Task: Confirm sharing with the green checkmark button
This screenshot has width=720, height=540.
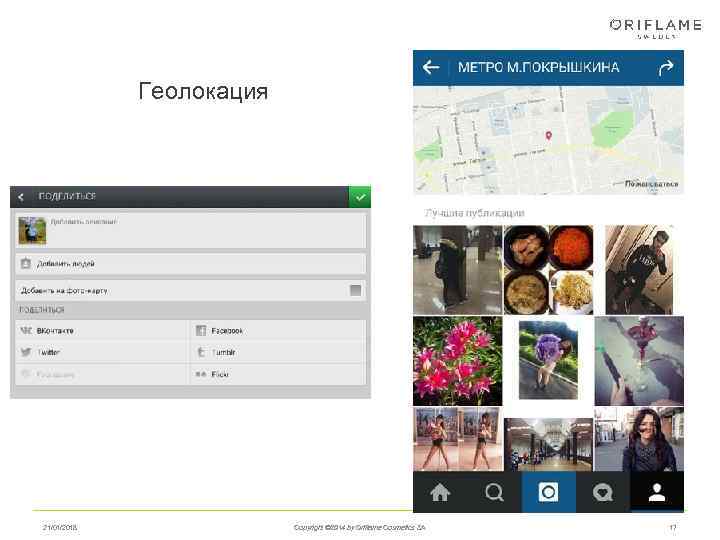Action: (360, 197)
